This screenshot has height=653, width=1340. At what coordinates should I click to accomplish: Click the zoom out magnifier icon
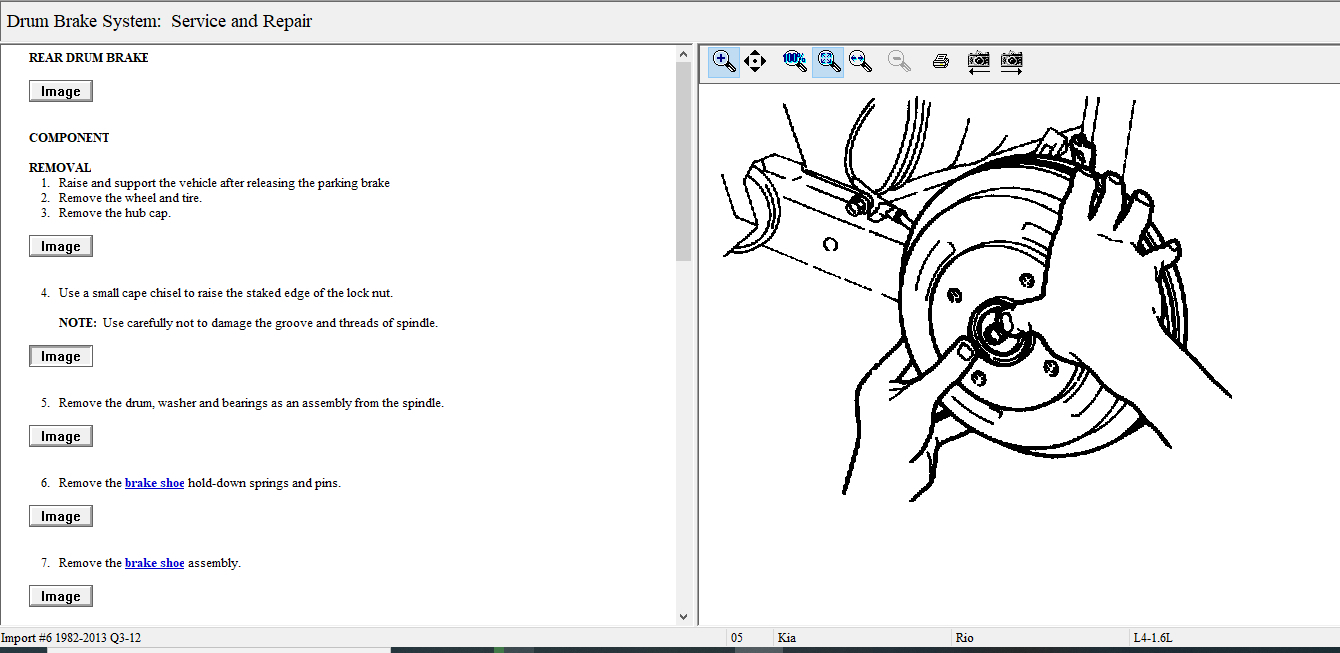(x=900, y=61)
